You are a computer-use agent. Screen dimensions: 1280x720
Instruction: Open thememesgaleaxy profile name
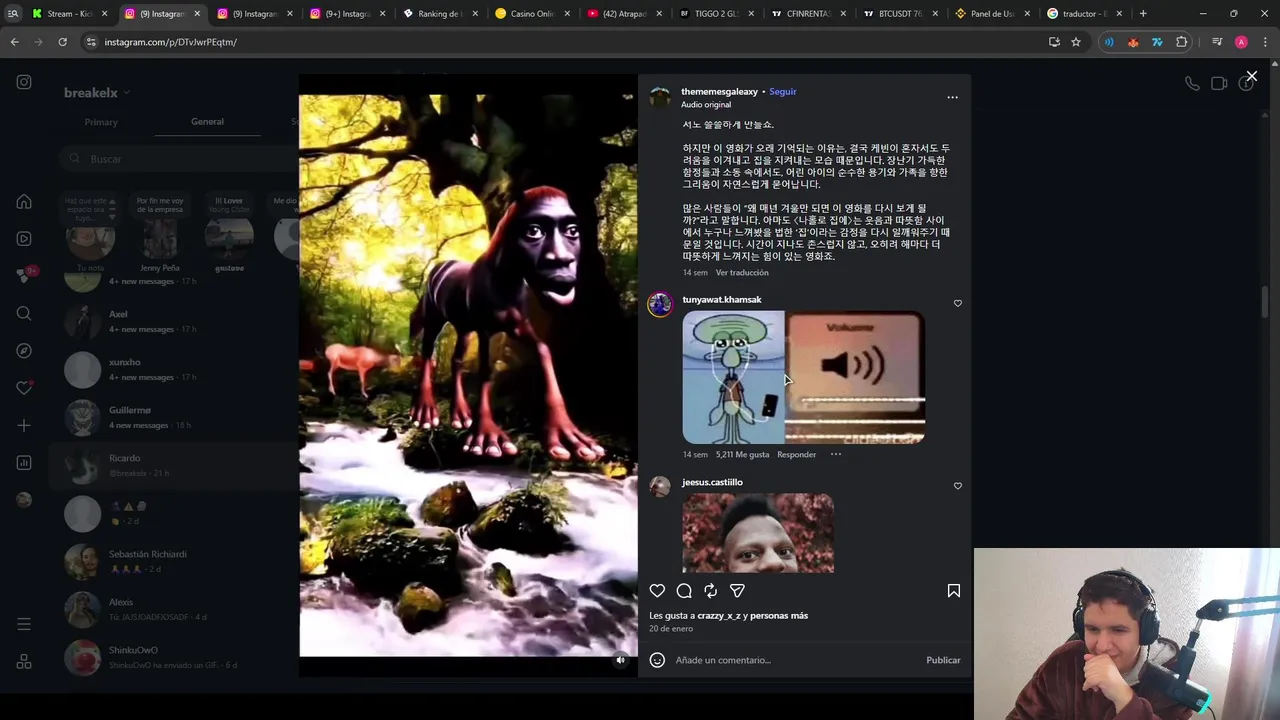click(x=719, y=92)
